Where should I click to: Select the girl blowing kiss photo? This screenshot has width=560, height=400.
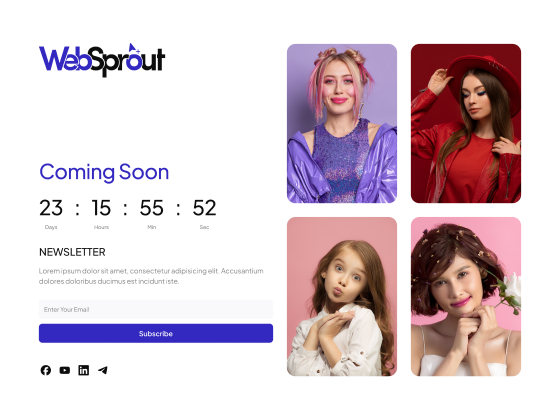click(342, 296)
